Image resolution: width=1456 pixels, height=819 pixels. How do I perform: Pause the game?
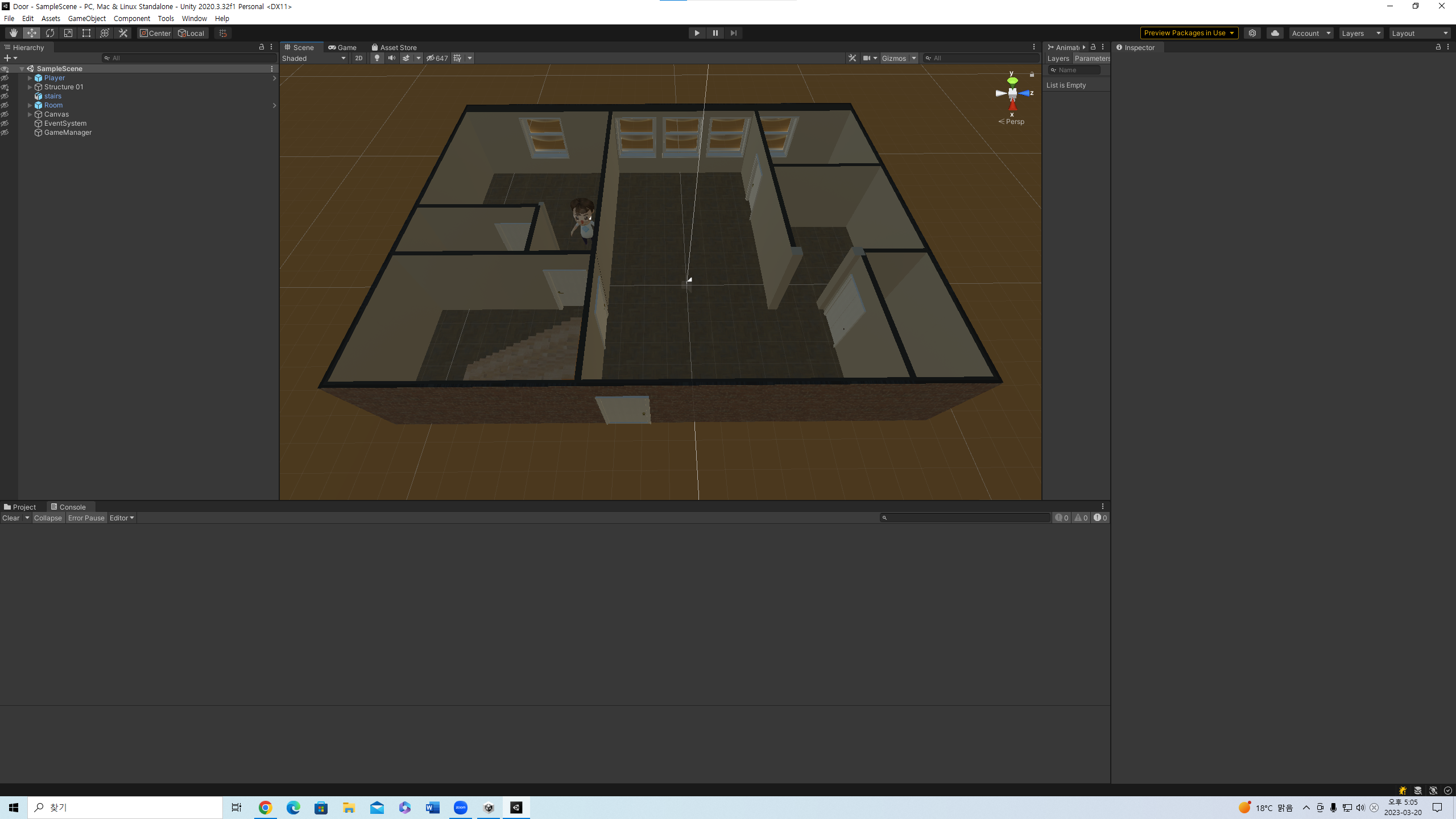(715, 33)
